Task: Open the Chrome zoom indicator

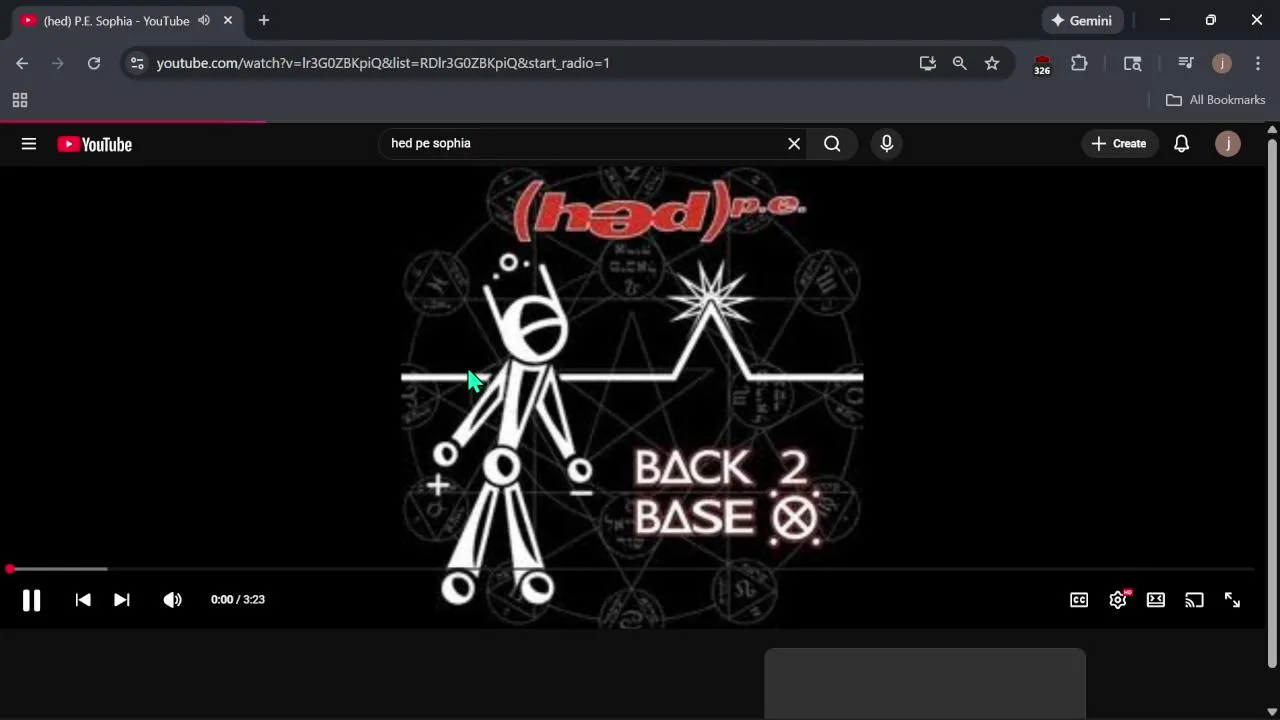Action: click(960, 63)
